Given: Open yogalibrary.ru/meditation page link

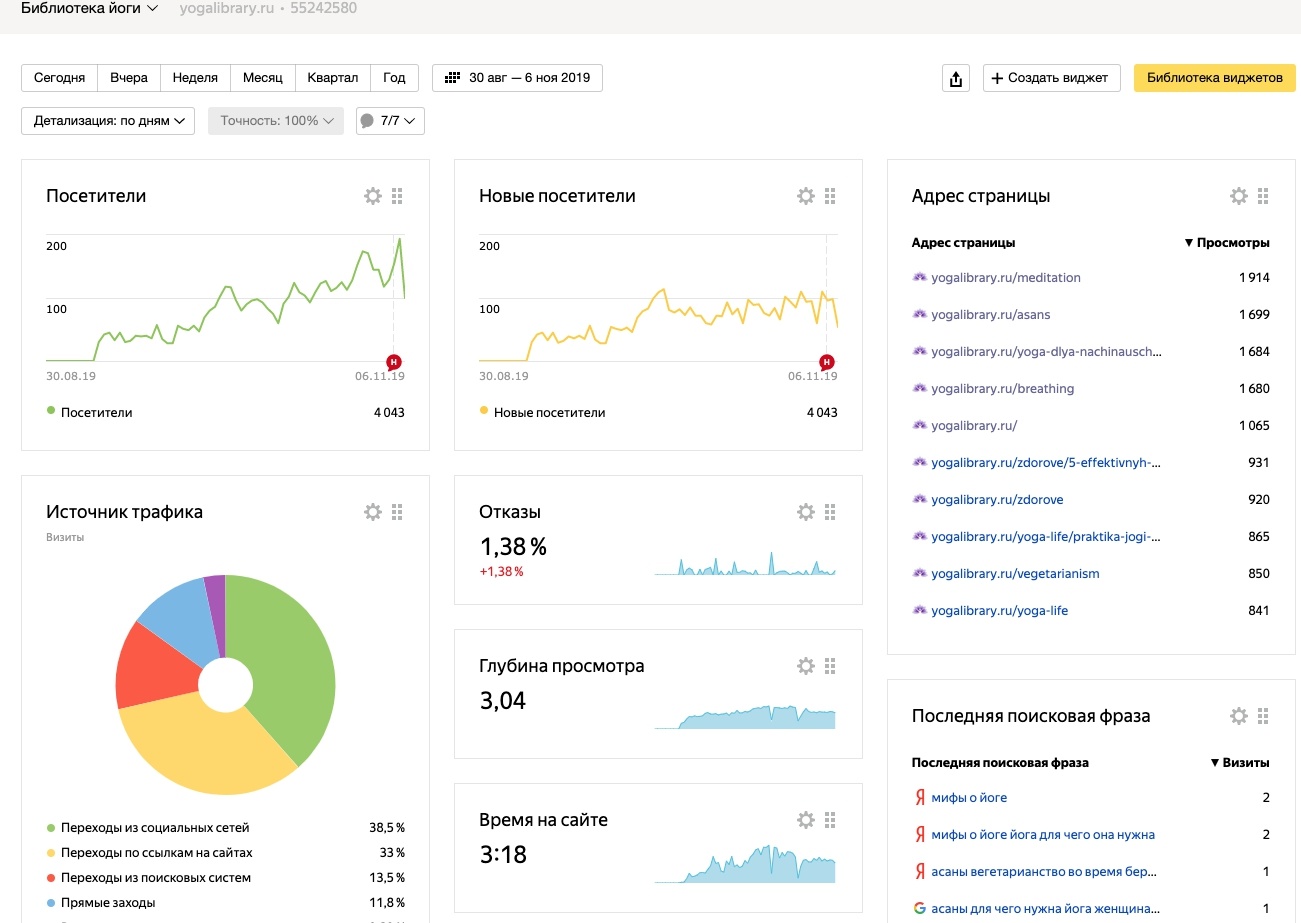Looking at the screenshot, I should click(1005, 278).
